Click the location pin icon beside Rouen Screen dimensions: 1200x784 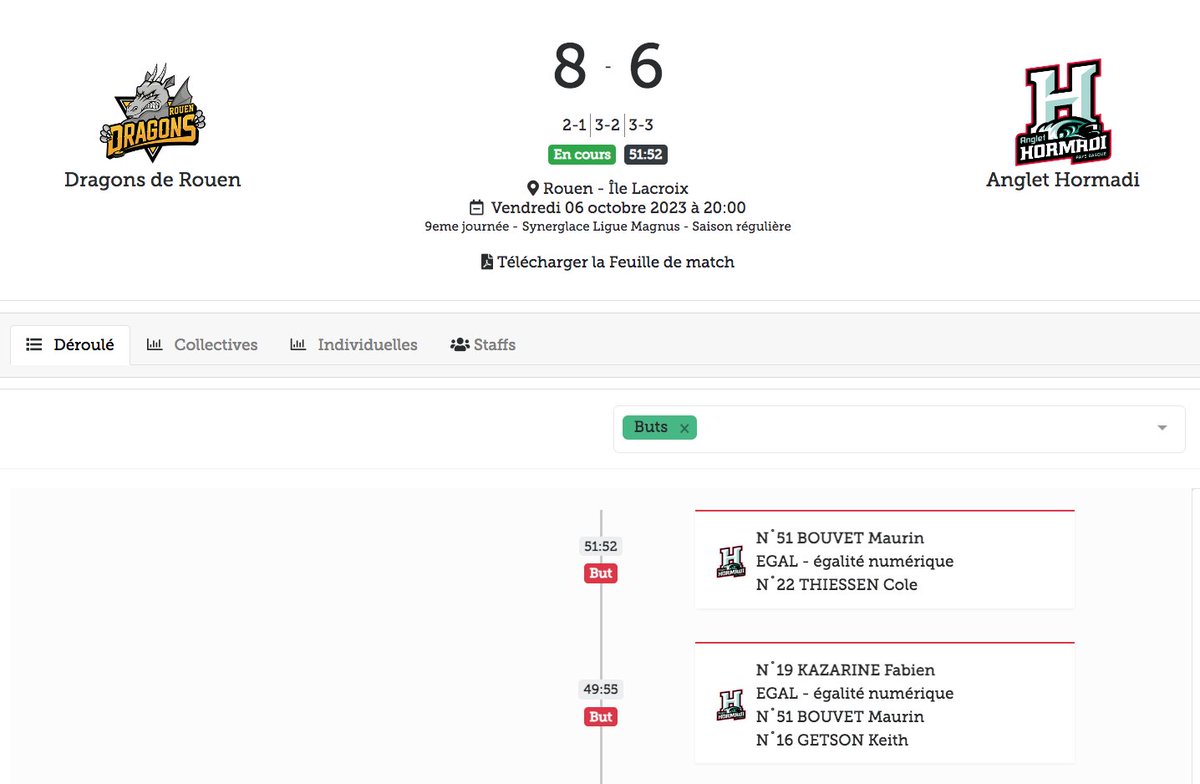(x=533, y=188)
